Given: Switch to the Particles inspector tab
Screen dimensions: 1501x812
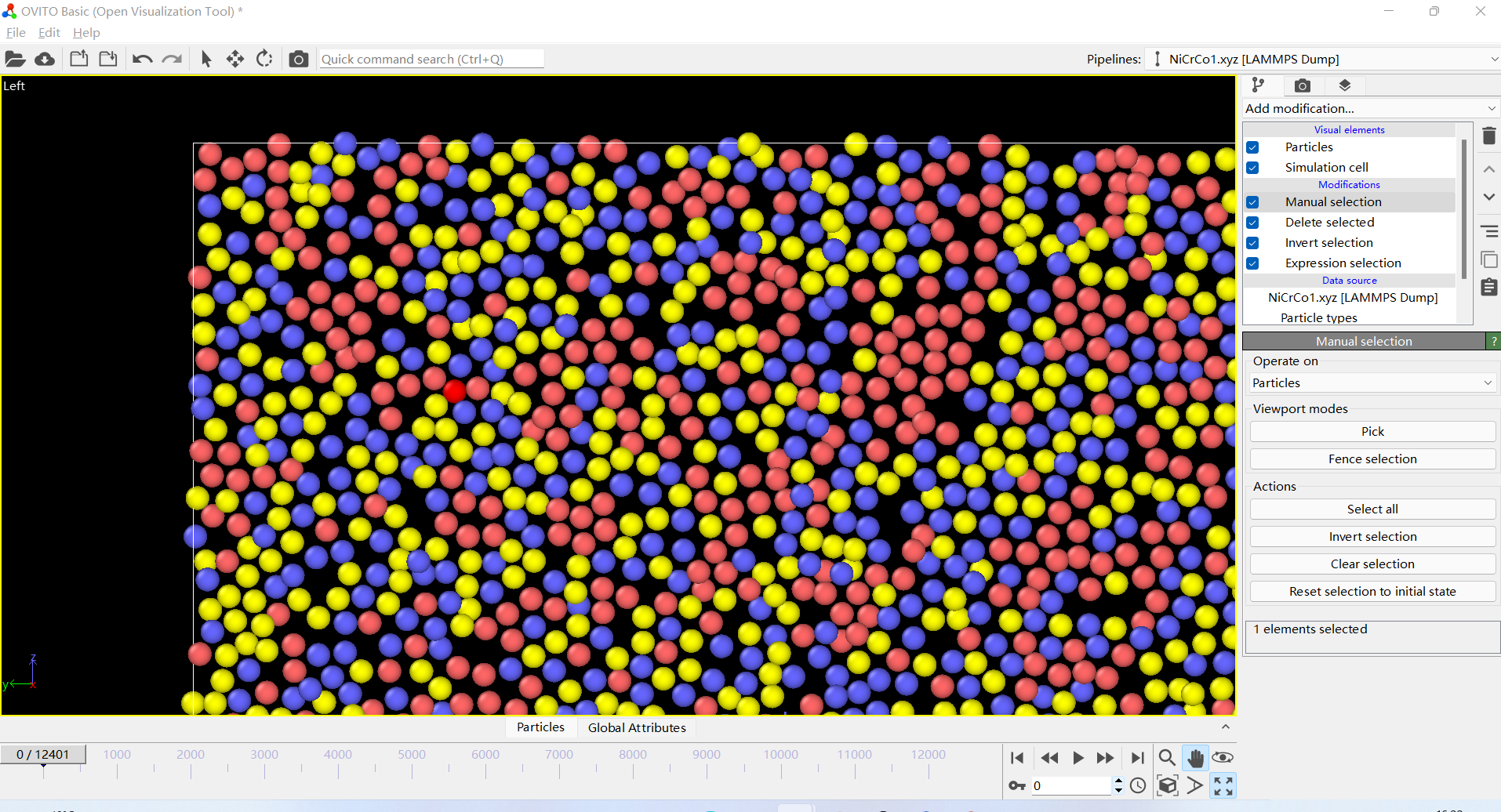Looking at the screenshot, I should click(x=540, y=727).
